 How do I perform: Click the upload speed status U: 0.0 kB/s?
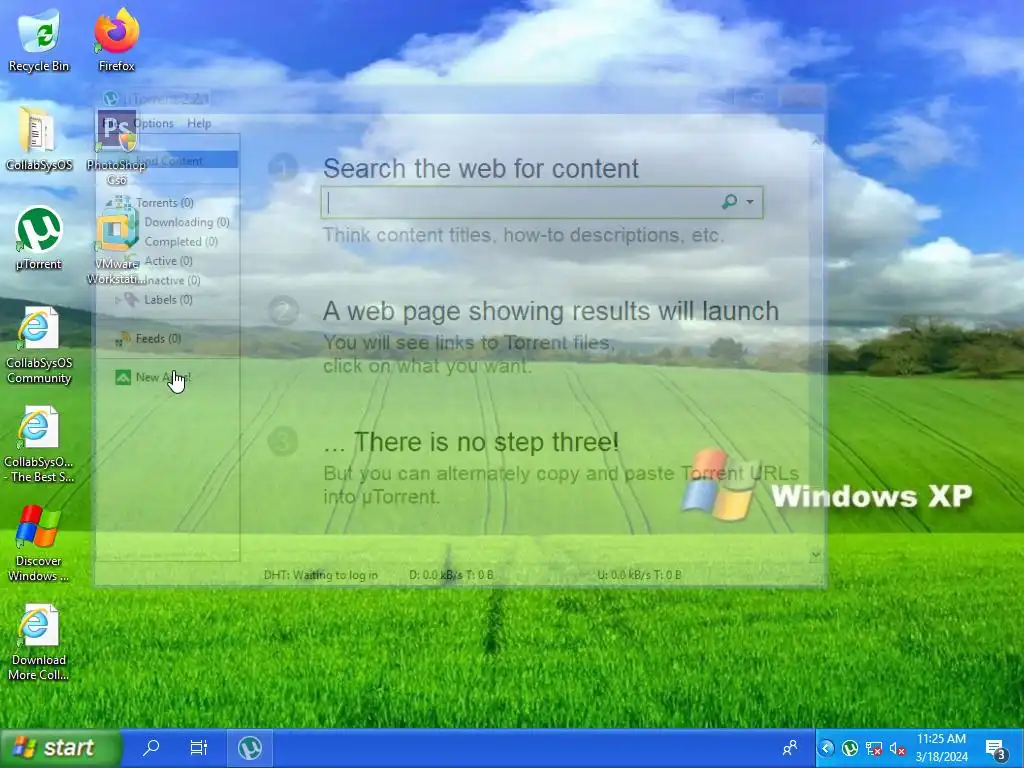(639, 575)
